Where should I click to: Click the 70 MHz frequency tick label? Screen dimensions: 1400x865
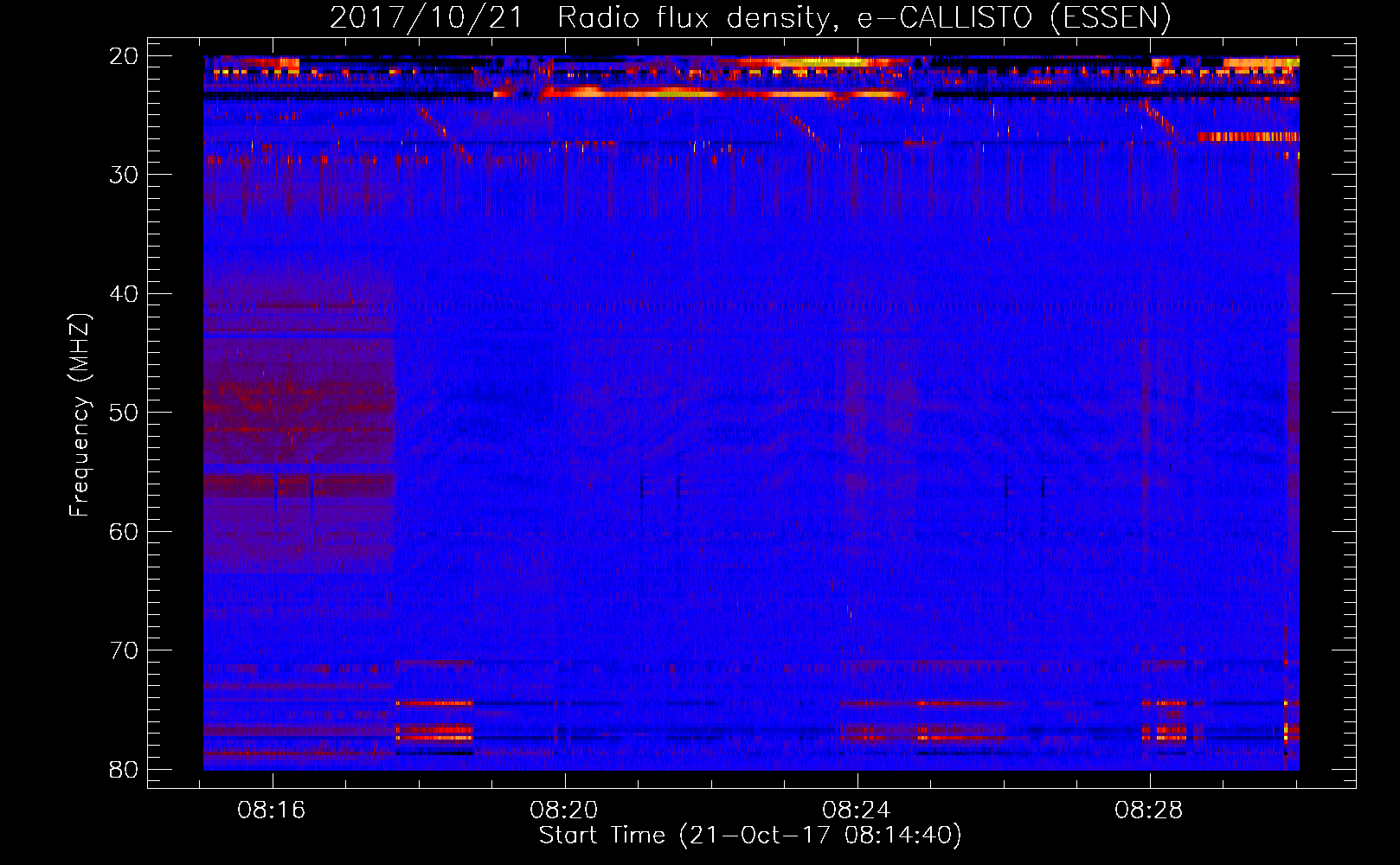coord(124,650)
